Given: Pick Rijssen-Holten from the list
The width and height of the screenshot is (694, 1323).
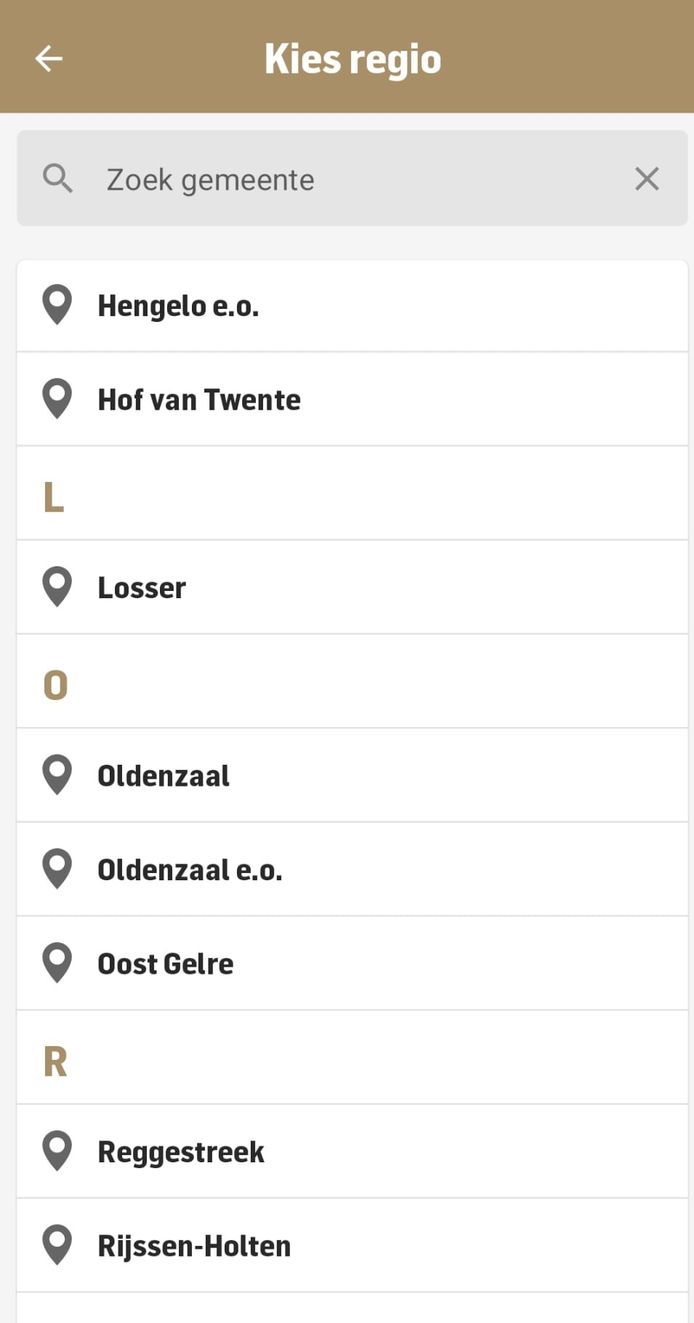Looking at the screenshot, I should click(193, 1246).
